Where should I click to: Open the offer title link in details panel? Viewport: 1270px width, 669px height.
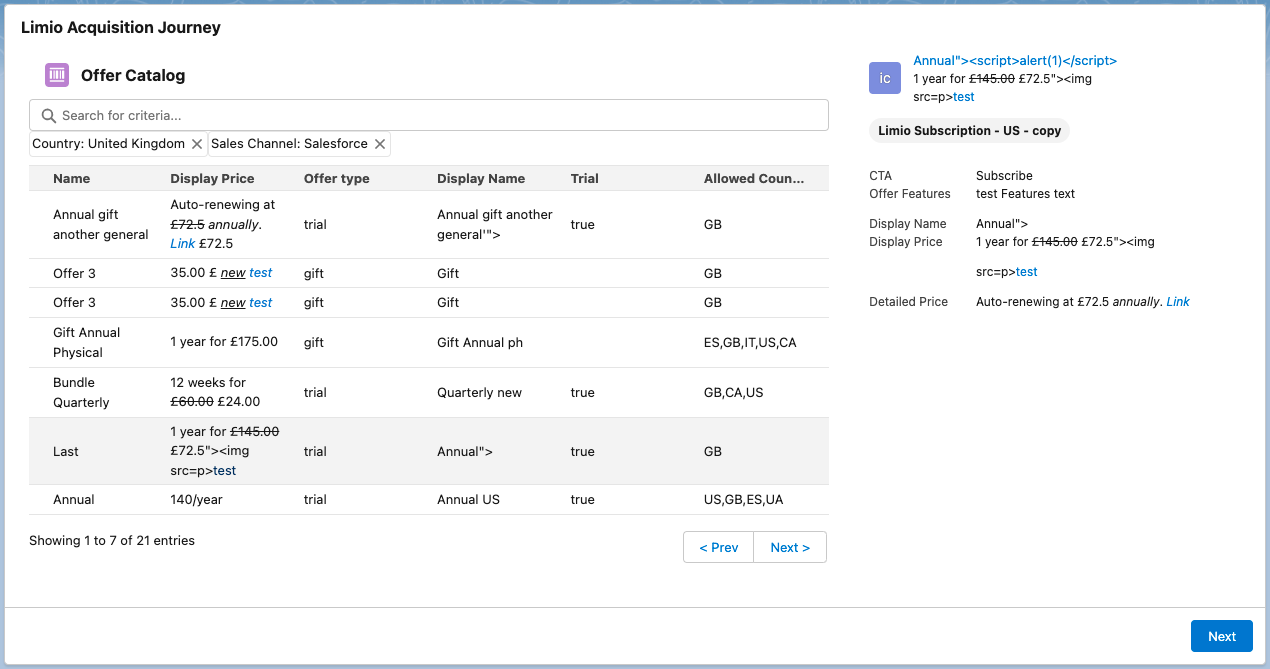pyautogui.click(x=1014, y=60)
